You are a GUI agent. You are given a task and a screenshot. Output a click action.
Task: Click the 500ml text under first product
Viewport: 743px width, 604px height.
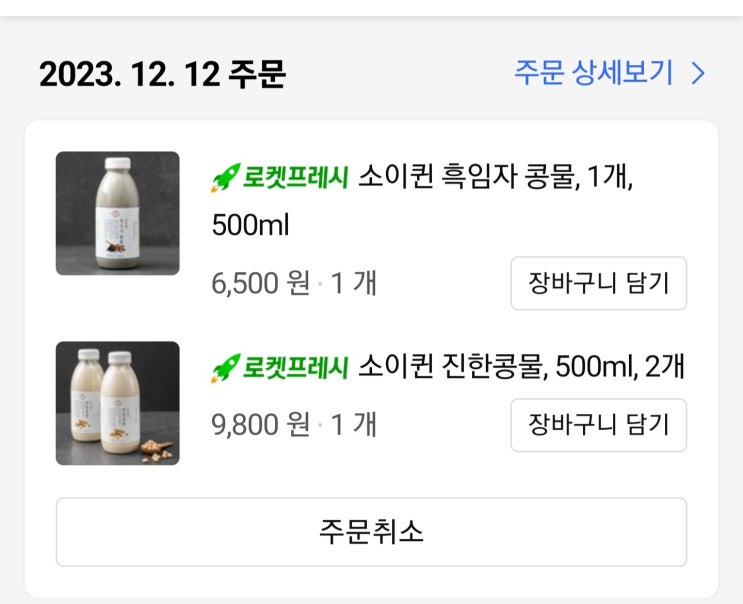[x=250, y=226]
